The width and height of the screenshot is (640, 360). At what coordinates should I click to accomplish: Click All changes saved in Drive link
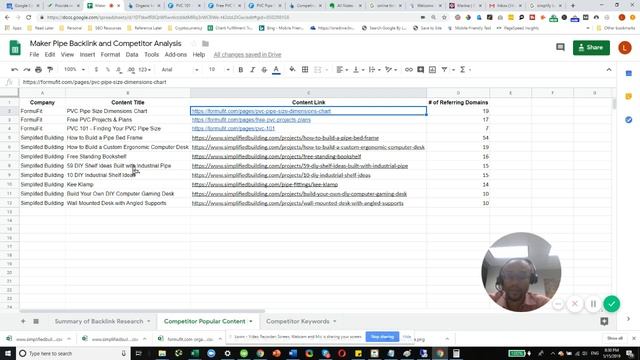pyautogui.click(x=247, y=55)
